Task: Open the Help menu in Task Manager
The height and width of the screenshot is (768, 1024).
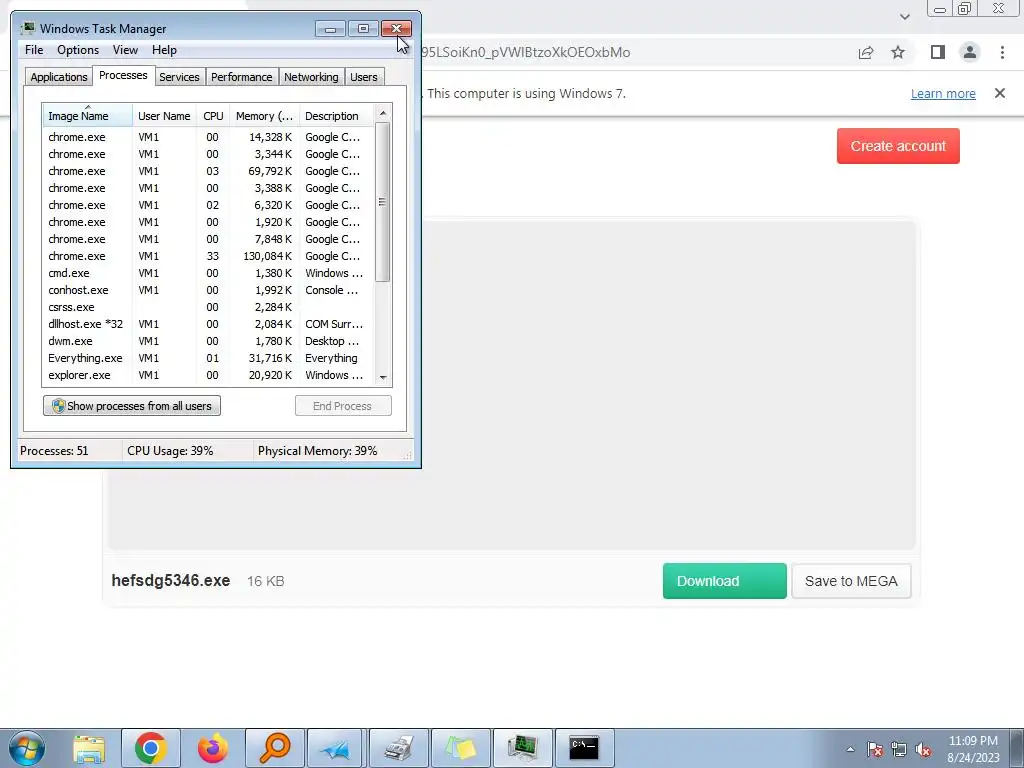Action: tap(164, 50)
